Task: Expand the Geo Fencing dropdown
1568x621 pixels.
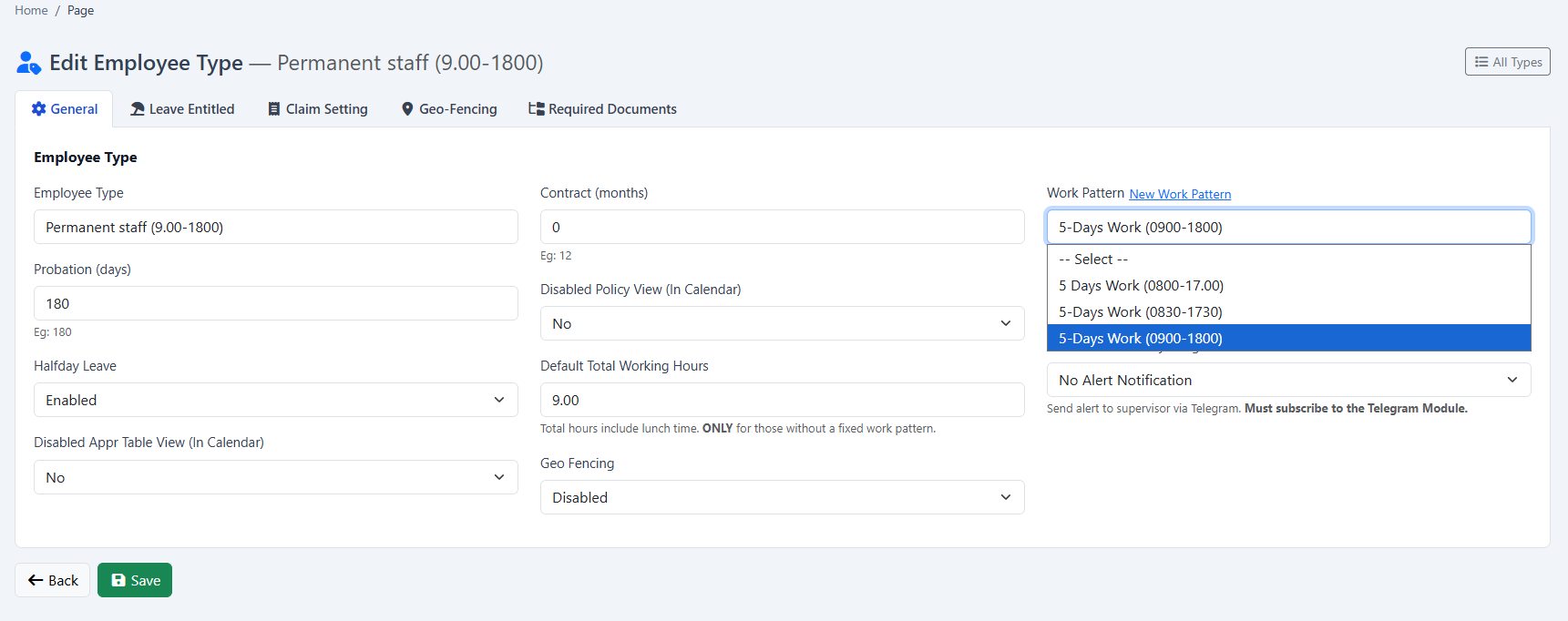Action: [782, 497]
